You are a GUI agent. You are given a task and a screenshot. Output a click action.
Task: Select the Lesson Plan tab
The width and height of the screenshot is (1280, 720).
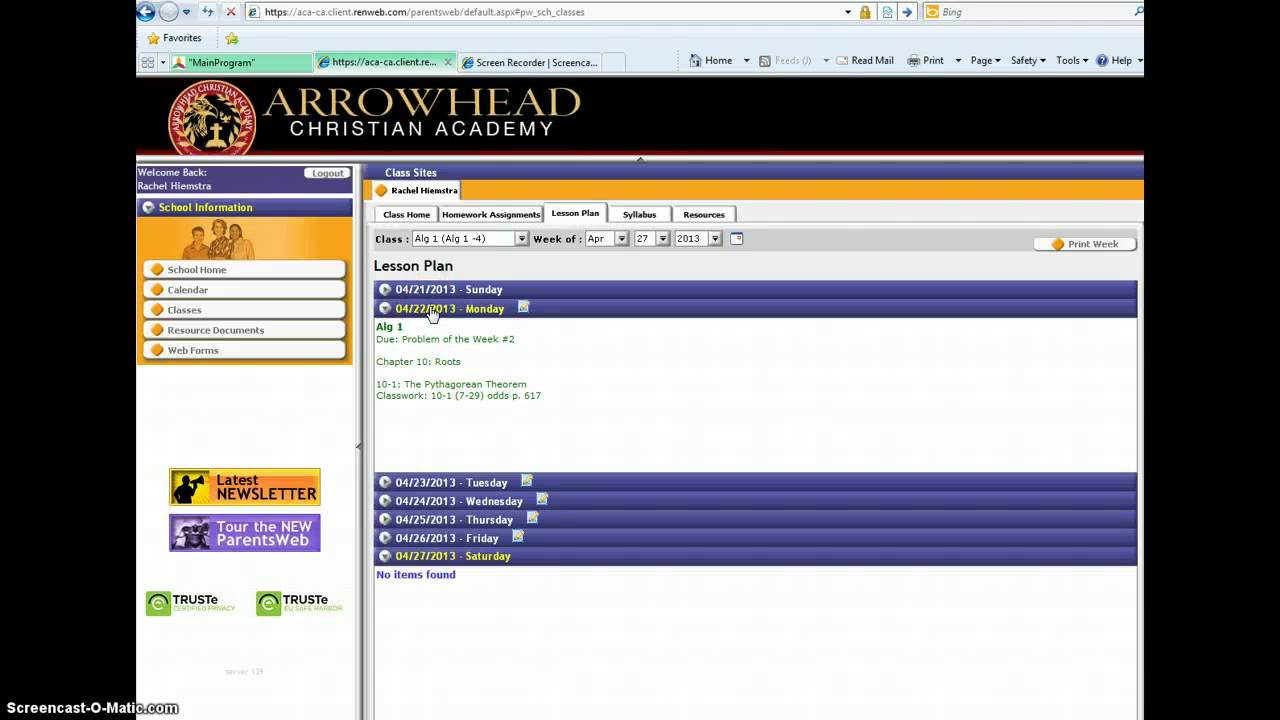tap(575, 213)
